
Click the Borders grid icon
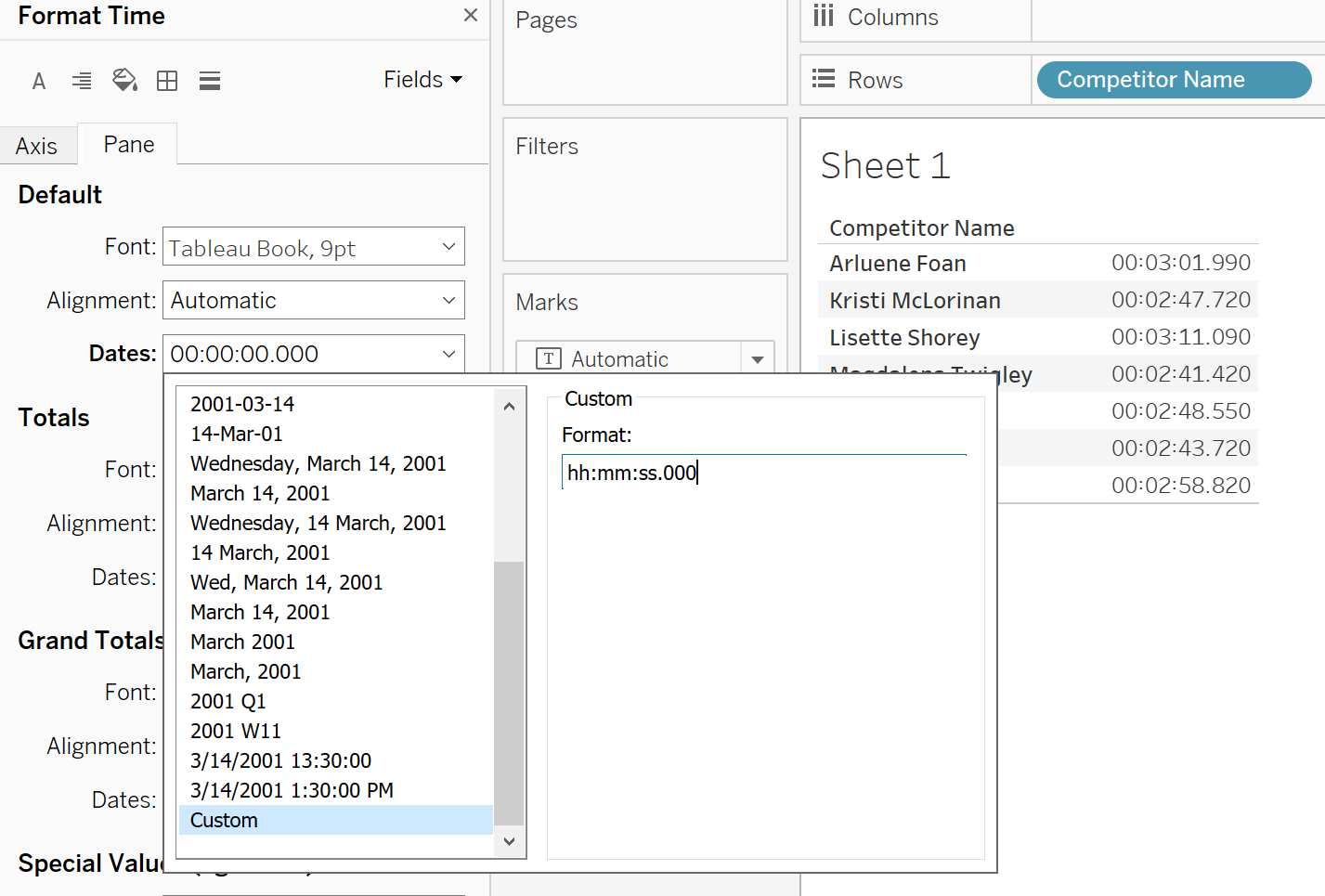pos(167,81)
